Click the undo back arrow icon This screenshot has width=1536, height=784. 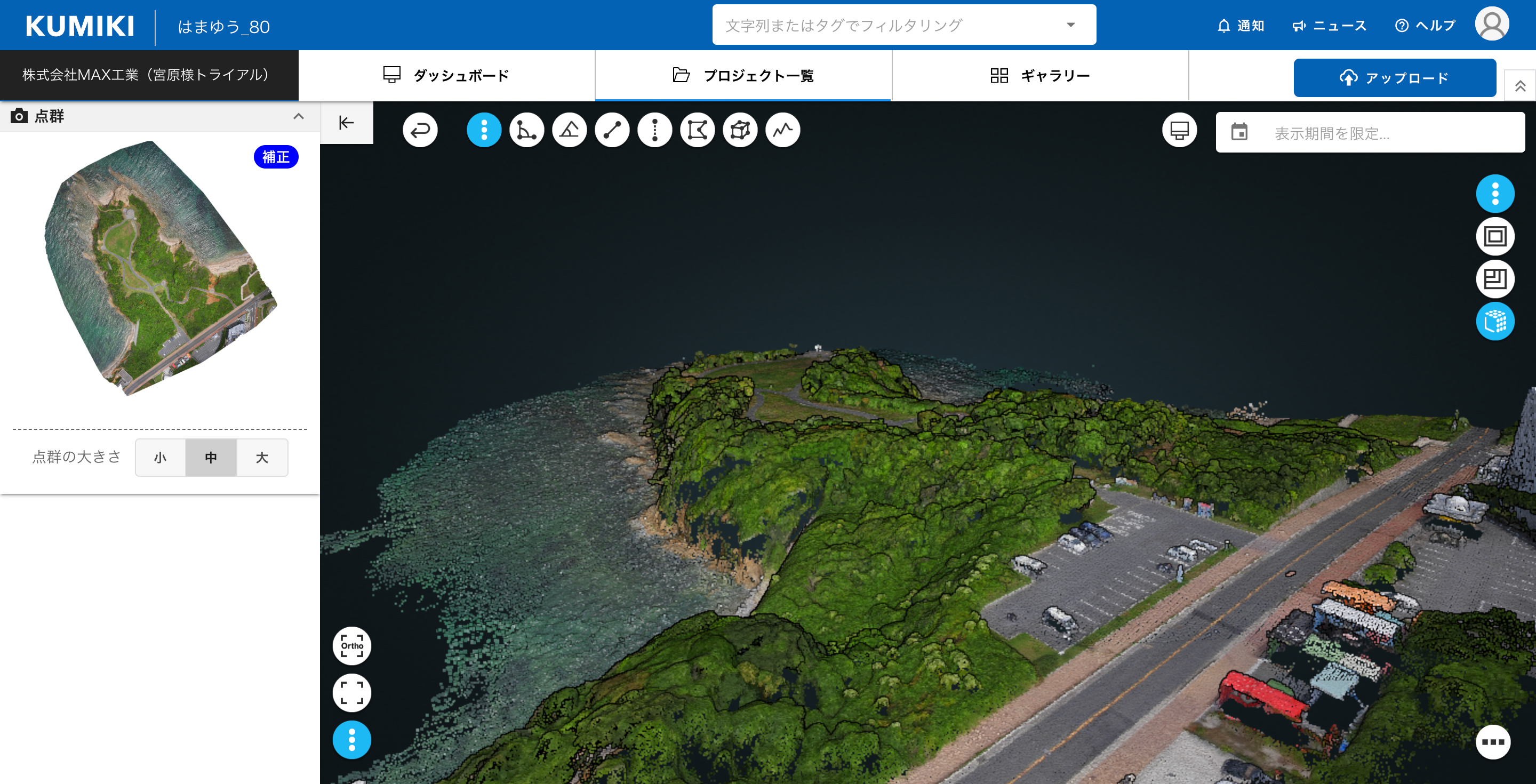(420, 130)
